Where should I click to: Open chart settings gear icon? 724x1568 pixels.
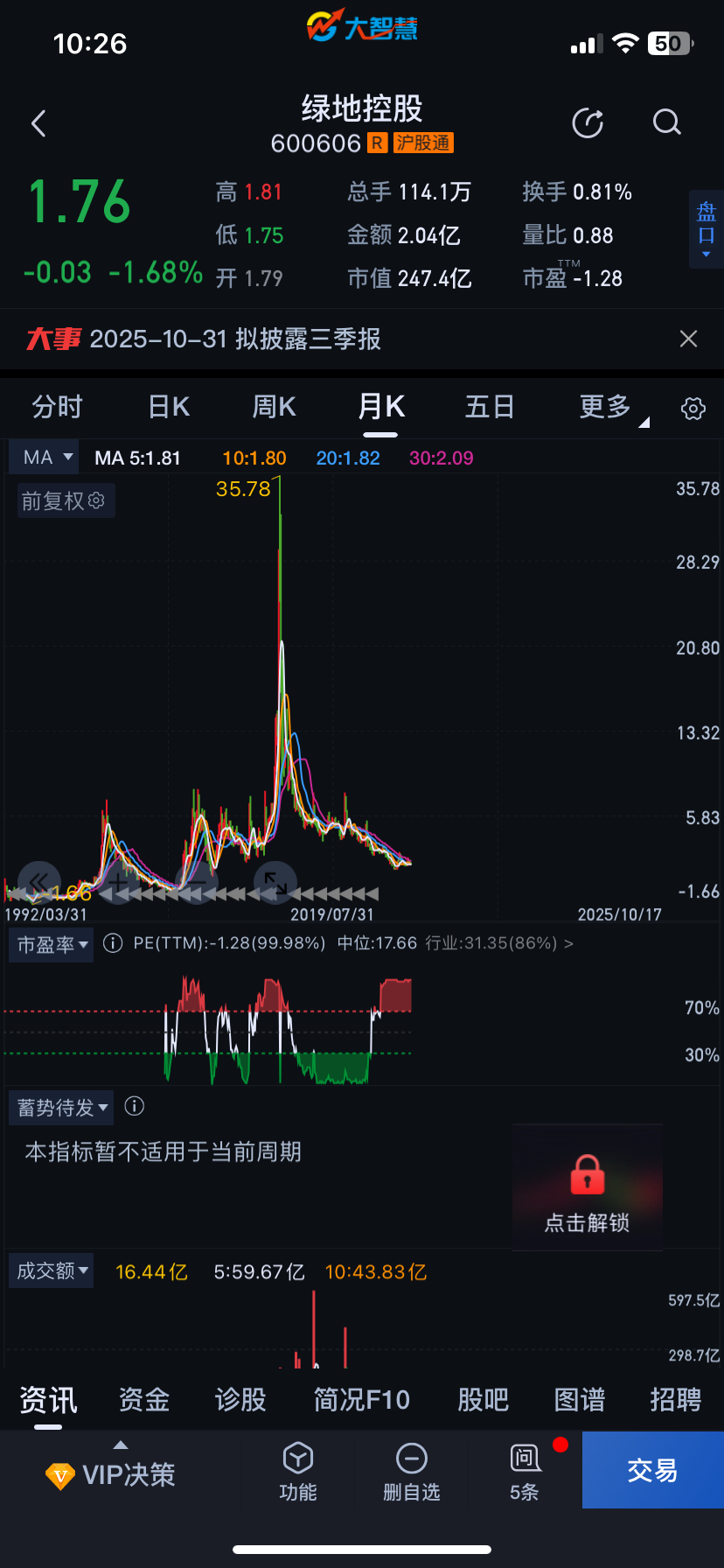pos(693,408)
